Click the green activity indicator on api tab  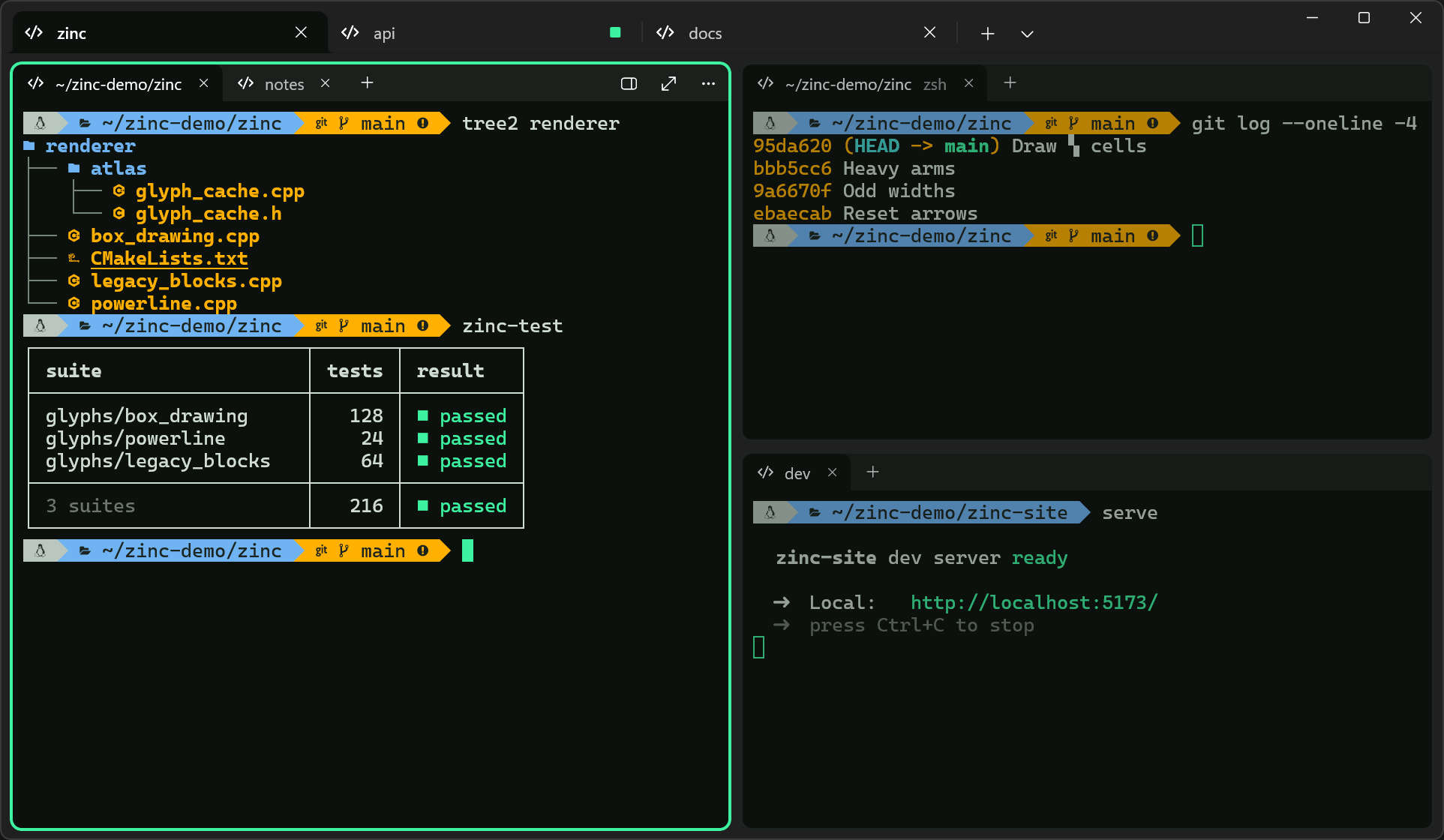click(615, 32)
